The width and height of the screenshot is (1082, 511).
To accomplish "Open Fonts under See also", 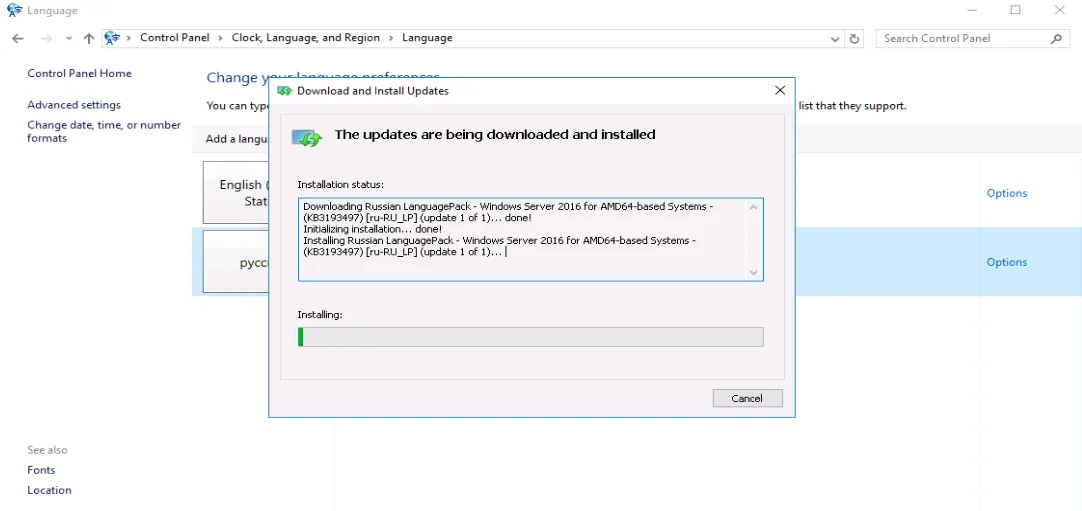I will click(41, 470).
